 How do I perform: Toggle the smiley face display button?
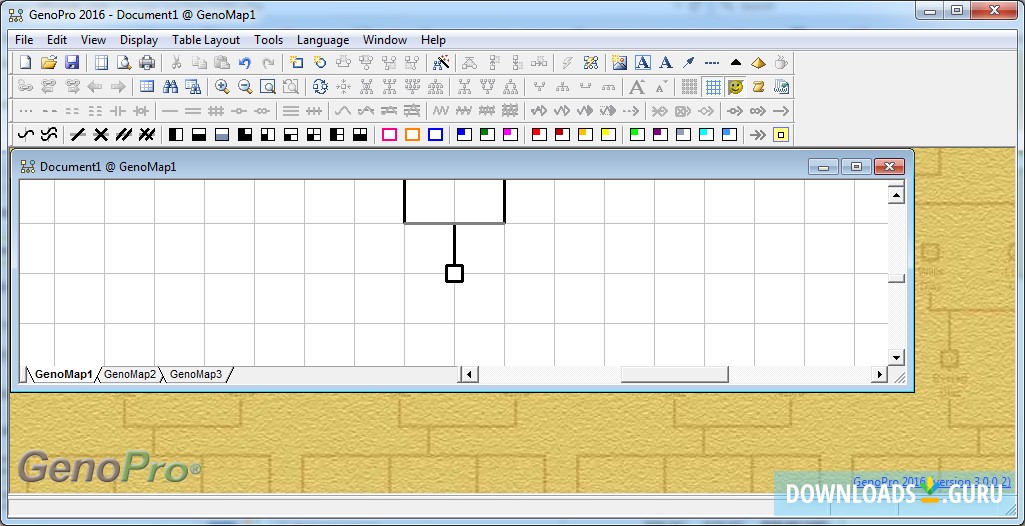pyautogui.click(x=735, y=87)
